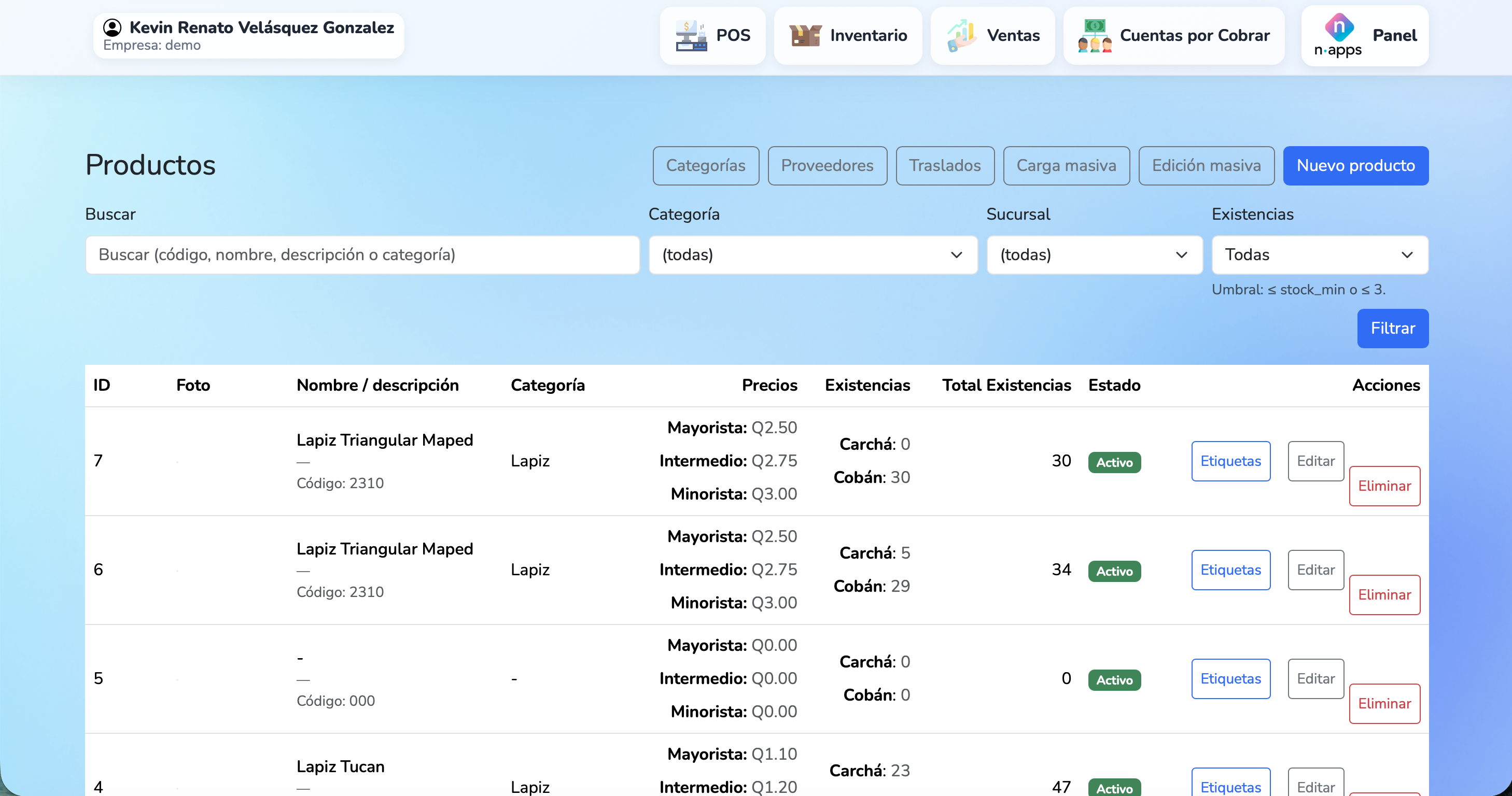The image size is (1512, 796).
Task: Open Edición masiva page
Action: [x=1206, y=165]
